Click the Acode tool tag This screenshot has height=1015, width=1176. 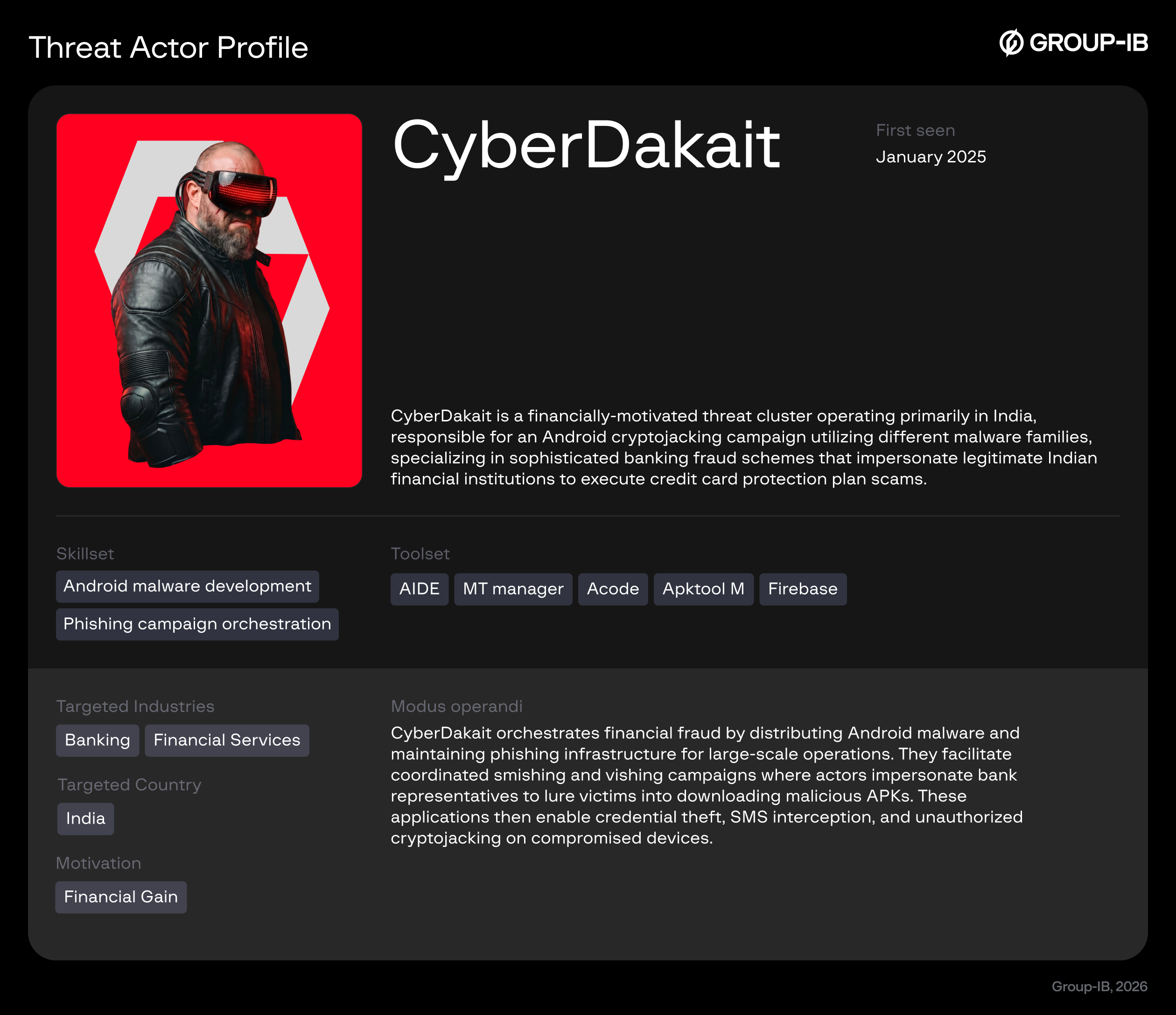[x=613, y=589]
